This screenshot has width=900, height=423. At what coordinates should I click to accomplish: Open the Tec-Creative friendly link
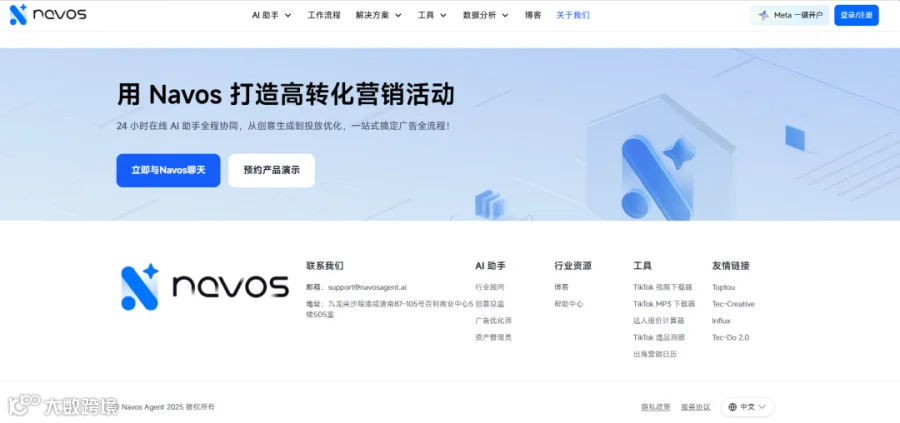pos(733,304)
